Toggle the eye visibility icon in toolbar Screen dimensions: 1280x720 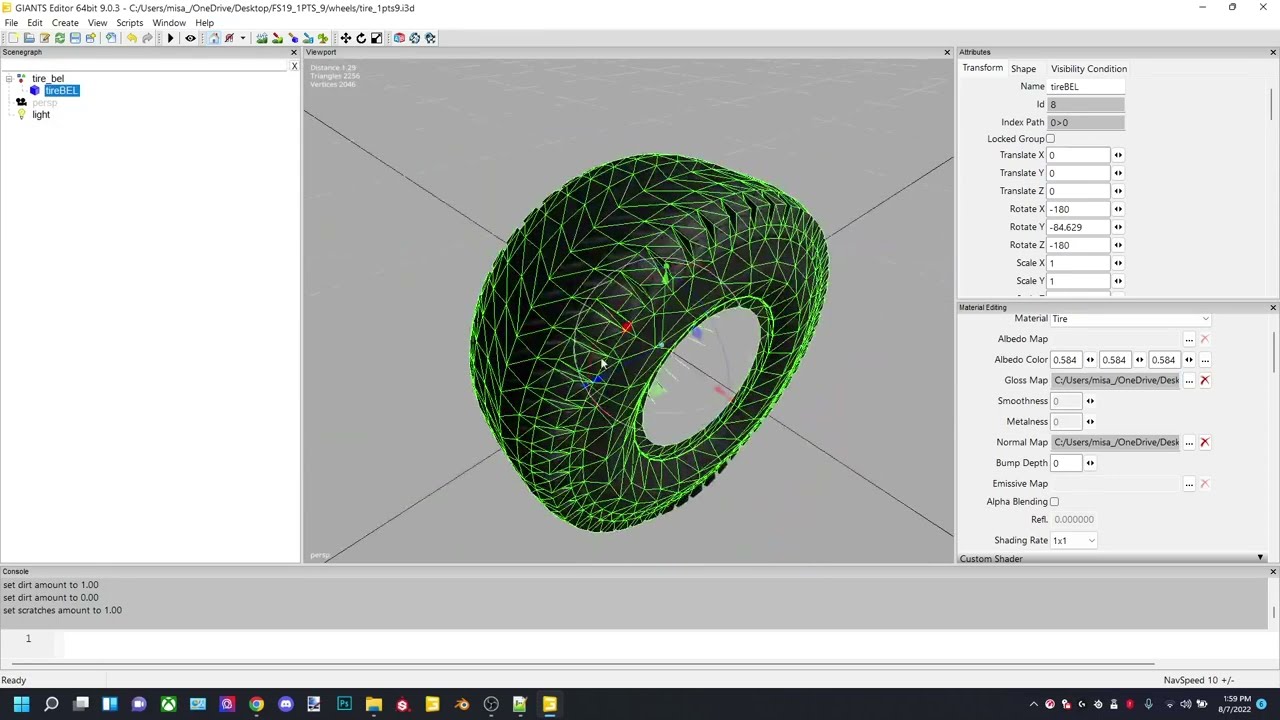[190, 38]
